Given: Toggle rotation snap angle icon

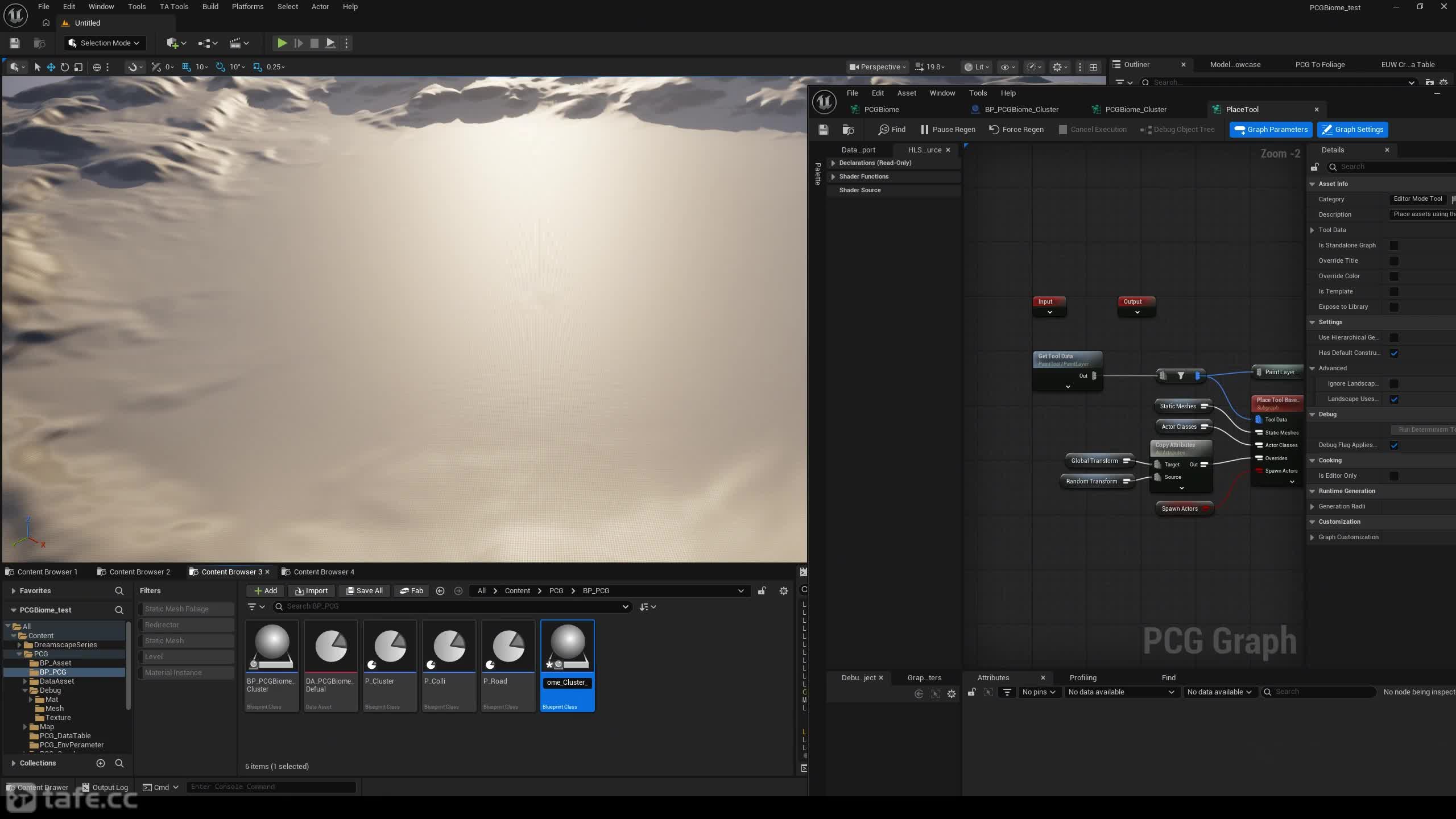Looking at the screenshot, I should tap(220, 67).
